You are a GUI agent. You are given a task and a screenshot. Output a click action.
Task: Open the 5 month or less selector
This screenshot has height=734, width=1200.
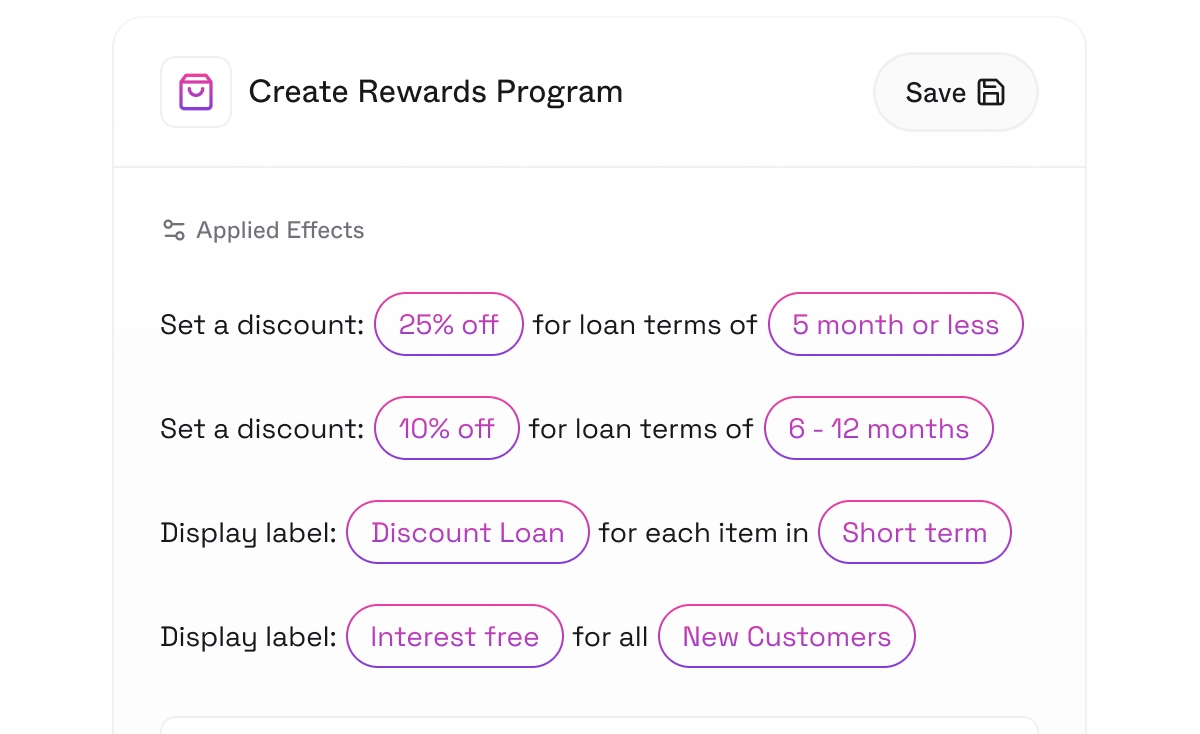tap(895, 324)
